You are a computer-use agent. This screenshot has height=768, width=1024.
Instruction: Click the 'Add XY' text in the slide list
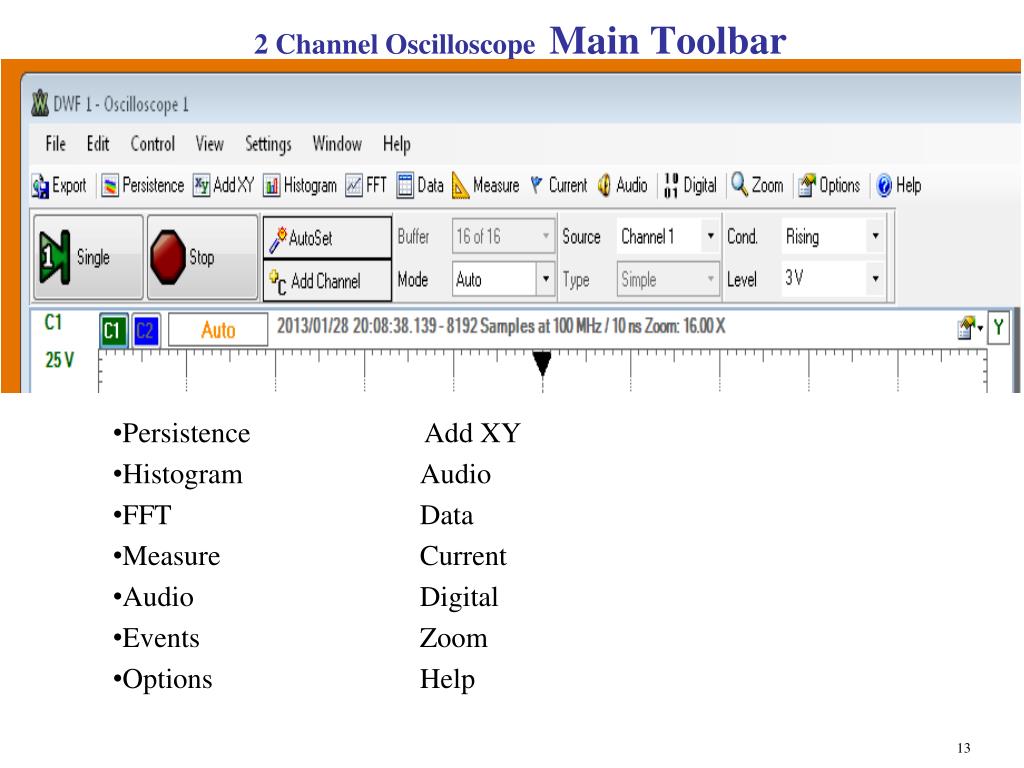coord(473,433)
